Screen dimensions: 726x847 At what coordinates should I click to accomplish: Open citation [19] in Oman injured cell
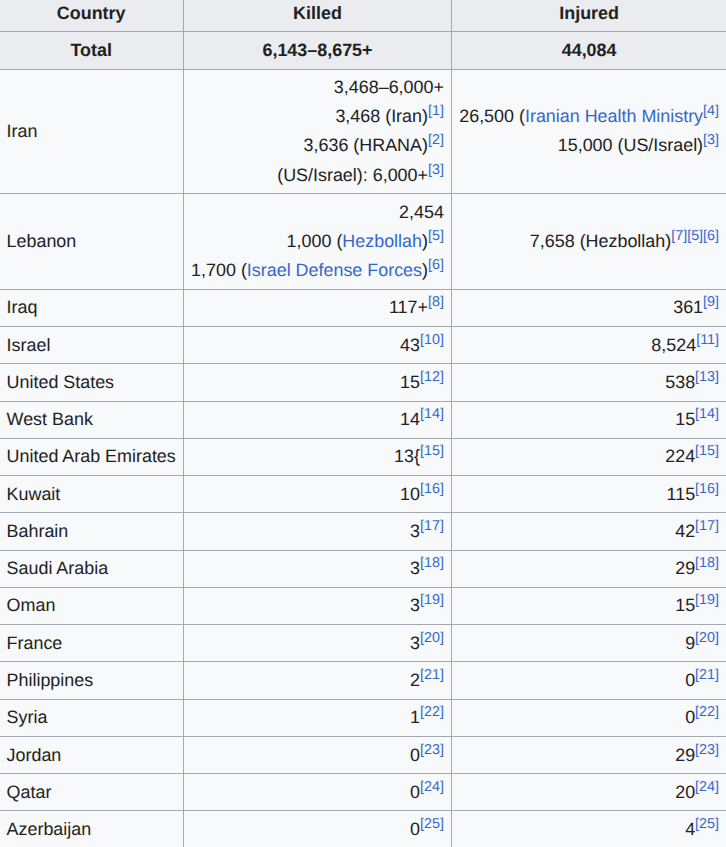click(x=707, y=600)
